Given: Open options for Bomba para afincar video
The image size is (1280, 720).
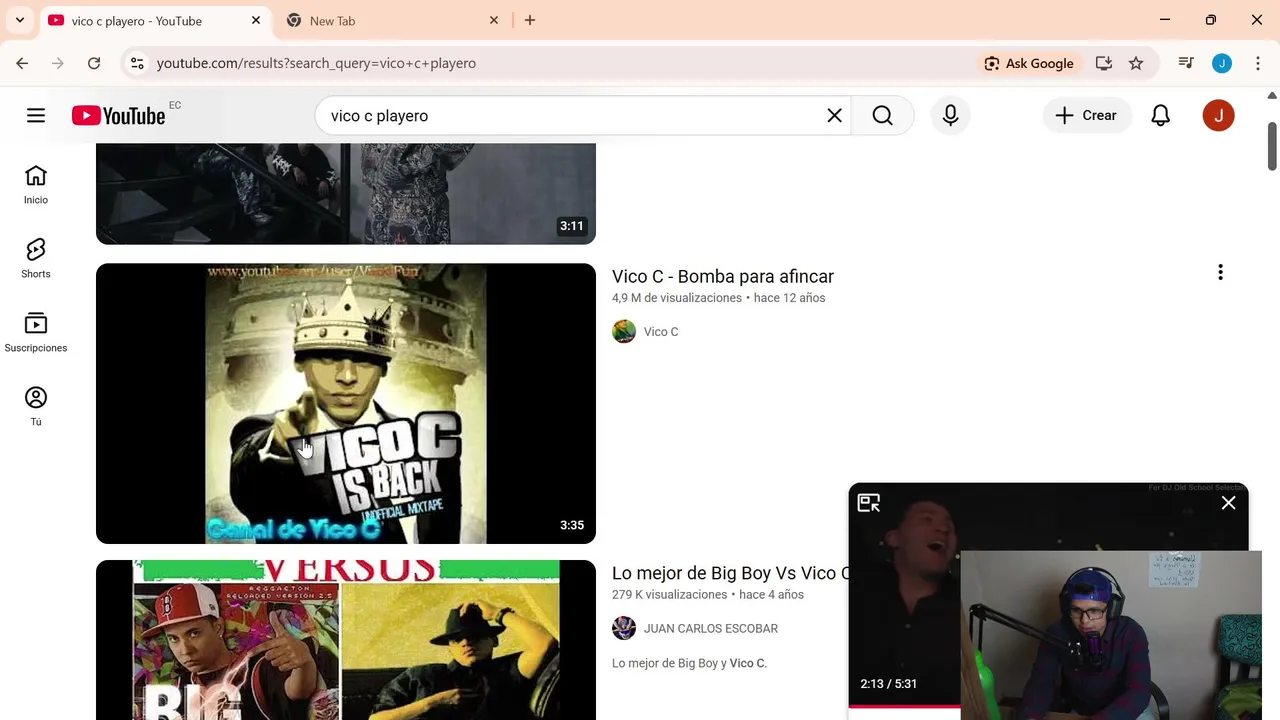Looking at the screenshot, I should pyautogui.click(x=1220, y=273).
